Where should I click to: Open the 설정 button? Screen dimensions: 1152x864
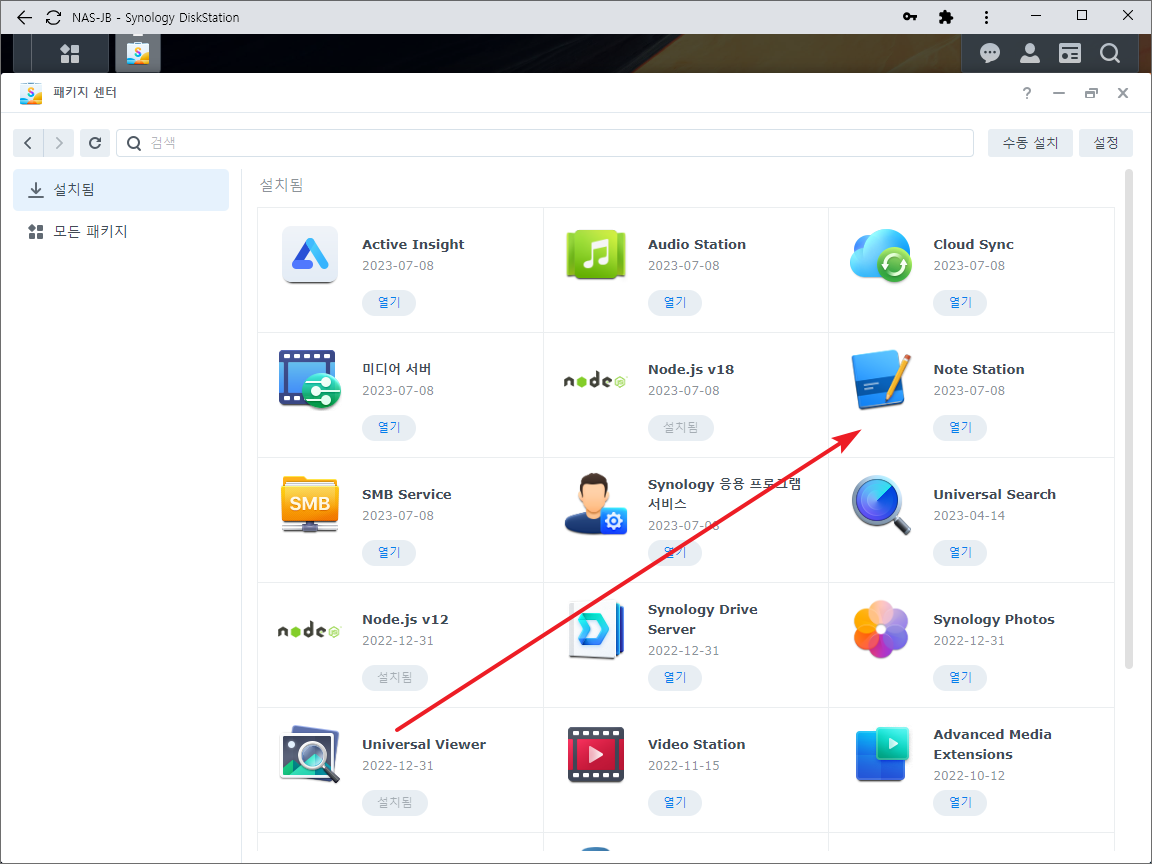[x=1106, y=143]
